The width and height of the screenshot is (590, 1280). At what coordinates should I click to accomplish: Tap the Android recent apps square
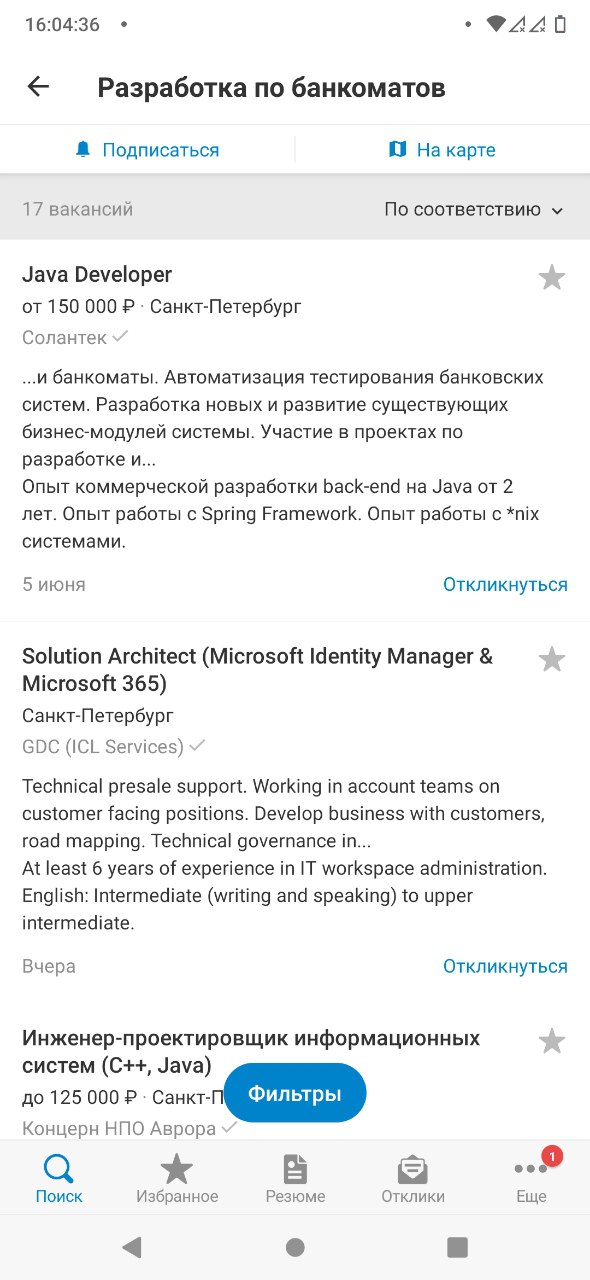coord(457,1247)
